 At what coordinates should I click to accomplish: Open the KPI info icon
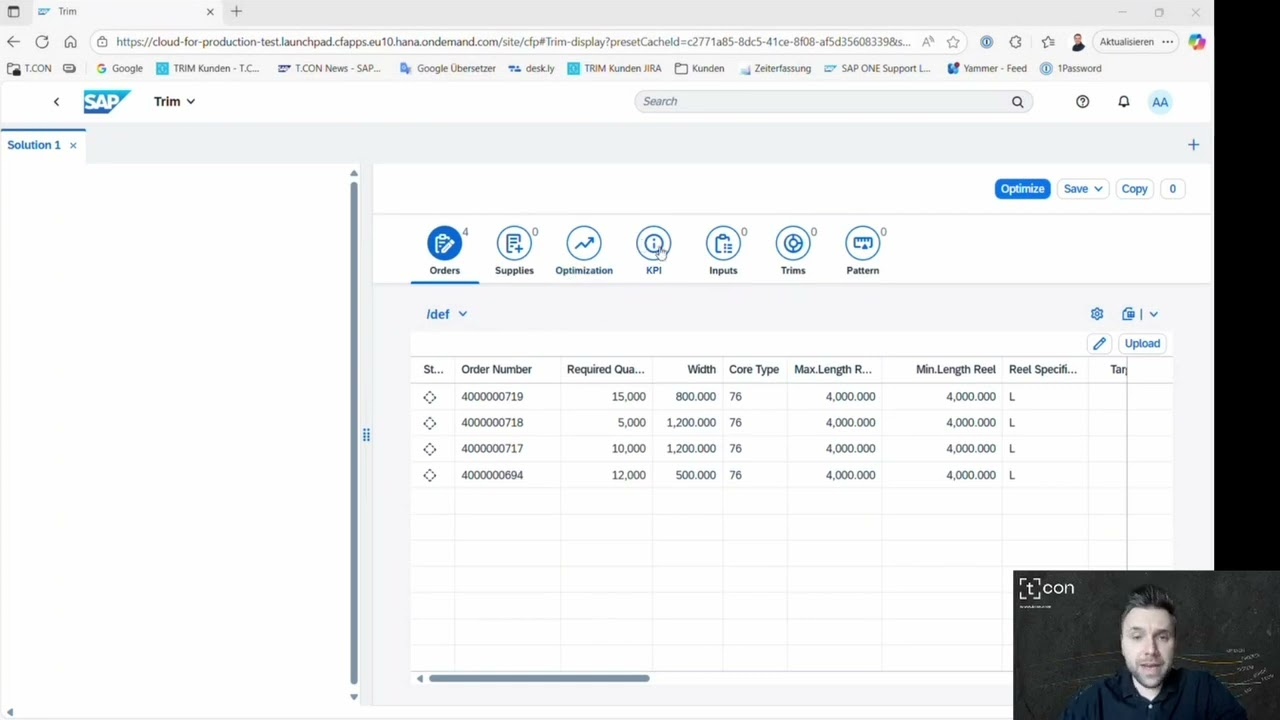tap(653, 243)
